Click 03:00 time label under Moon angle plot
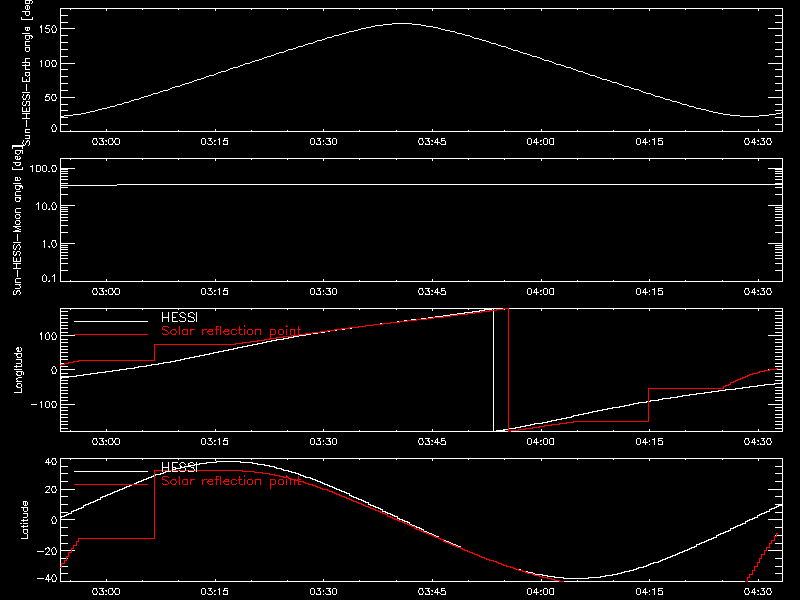Screen dimensions: 800x600 pos(106,291)
